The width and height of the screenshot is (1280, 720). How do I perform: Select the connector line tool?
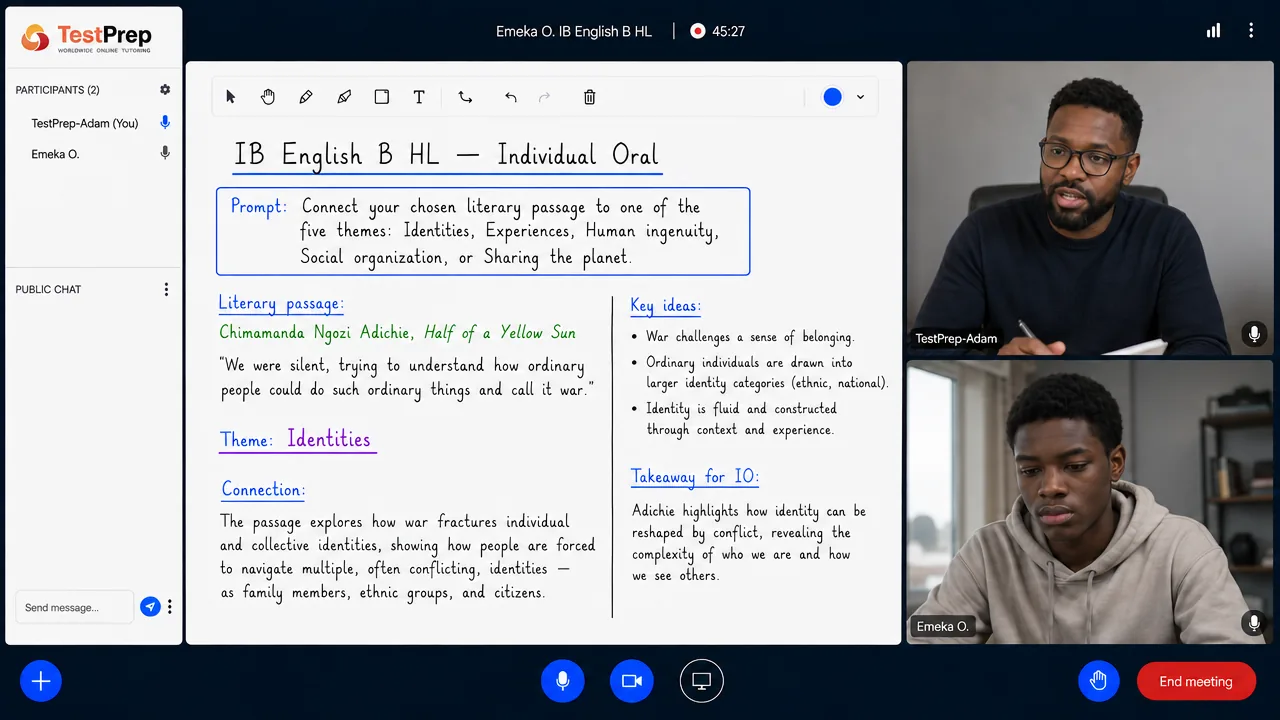click(465, 97)
